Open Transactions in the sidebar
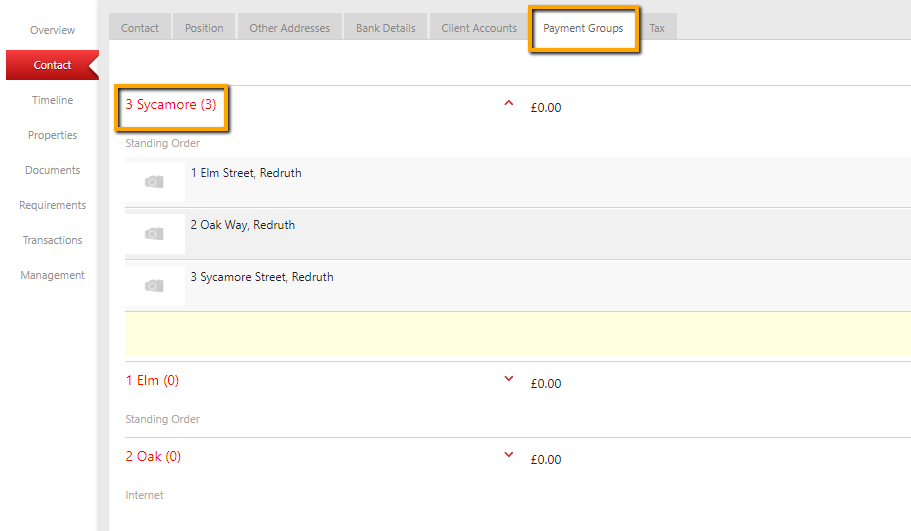The image size is (911, 531). (52, 240)
